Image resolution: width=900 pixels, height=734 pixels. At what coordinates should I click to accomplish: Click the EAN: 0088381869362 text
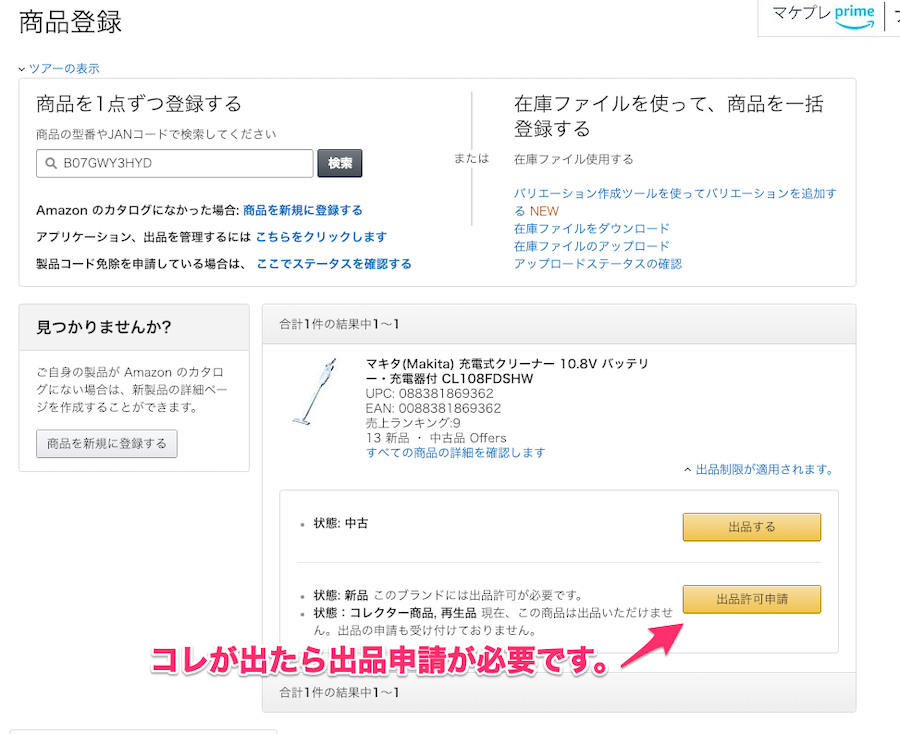[433, 409]
